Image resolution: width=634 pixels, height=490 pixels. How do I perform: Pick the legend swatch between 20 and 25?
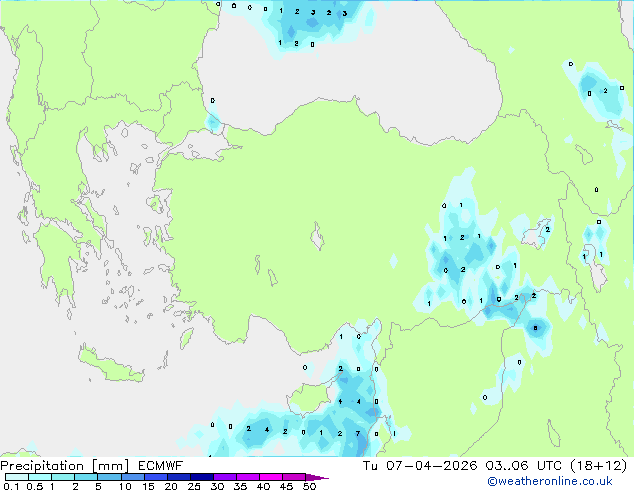tap(179, 477)
